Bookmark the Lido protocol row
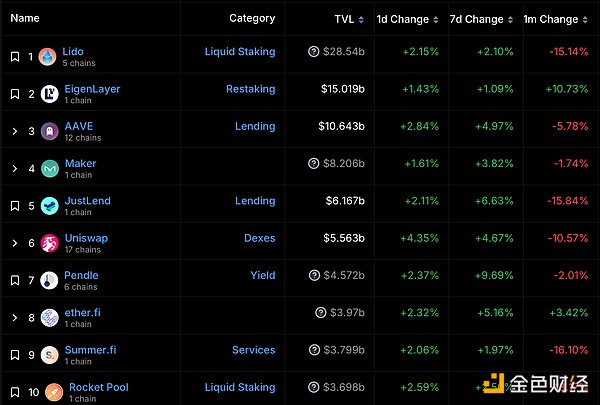The height and width of the screenshot is (405, 600). point(15,57)
